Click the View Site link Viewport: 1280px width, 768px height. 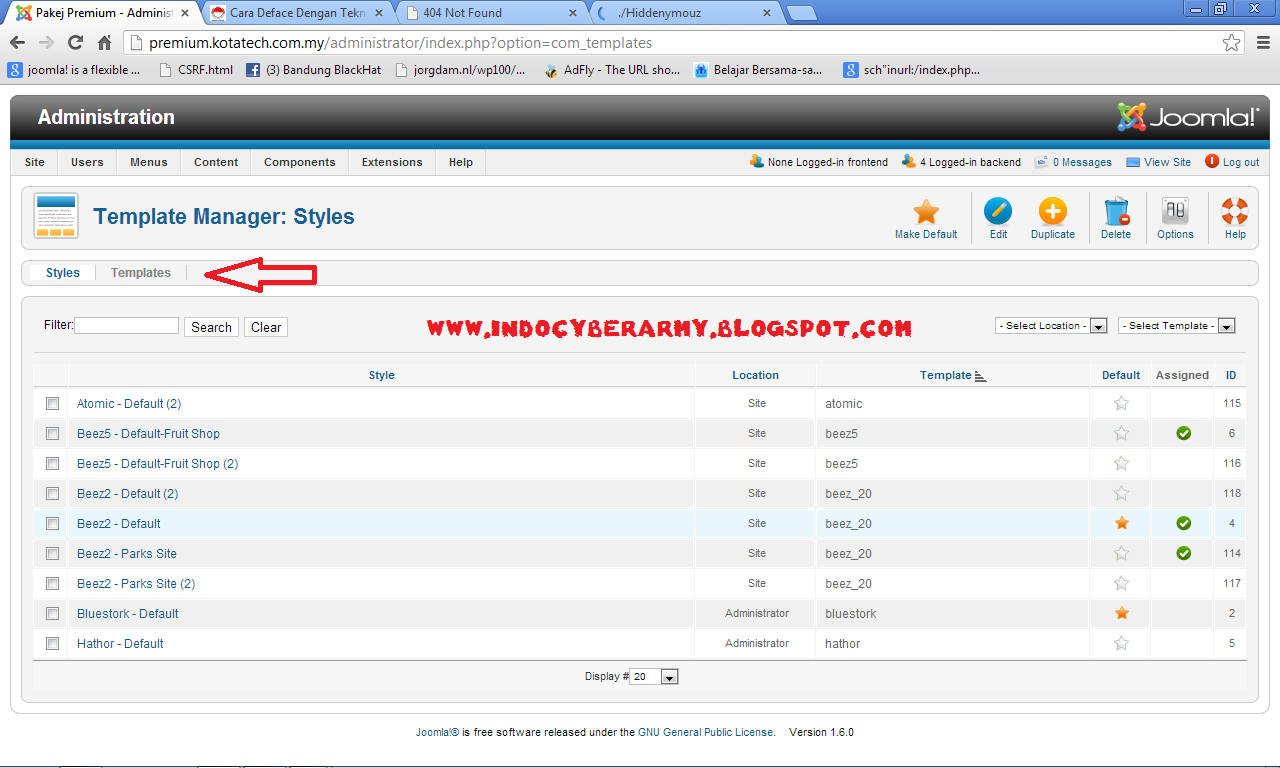(x=1159, y=162)
